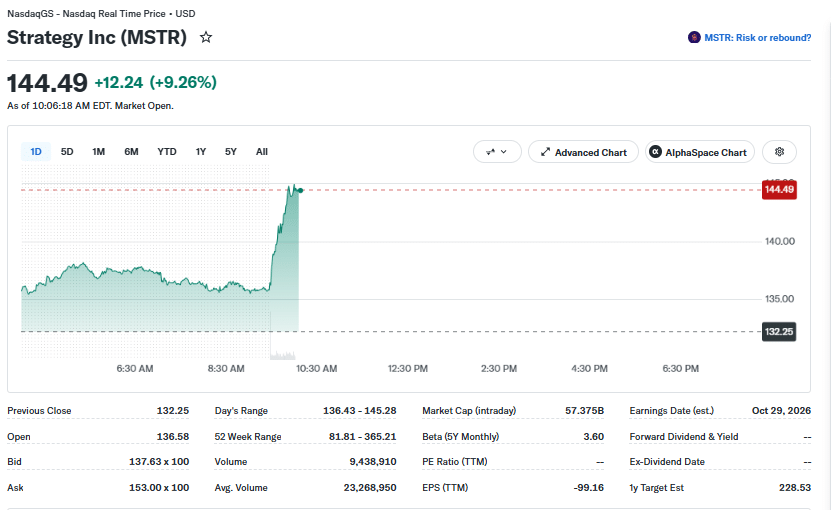Select the 1D time range tab
The image size is (831, 510).
point(36,152)
